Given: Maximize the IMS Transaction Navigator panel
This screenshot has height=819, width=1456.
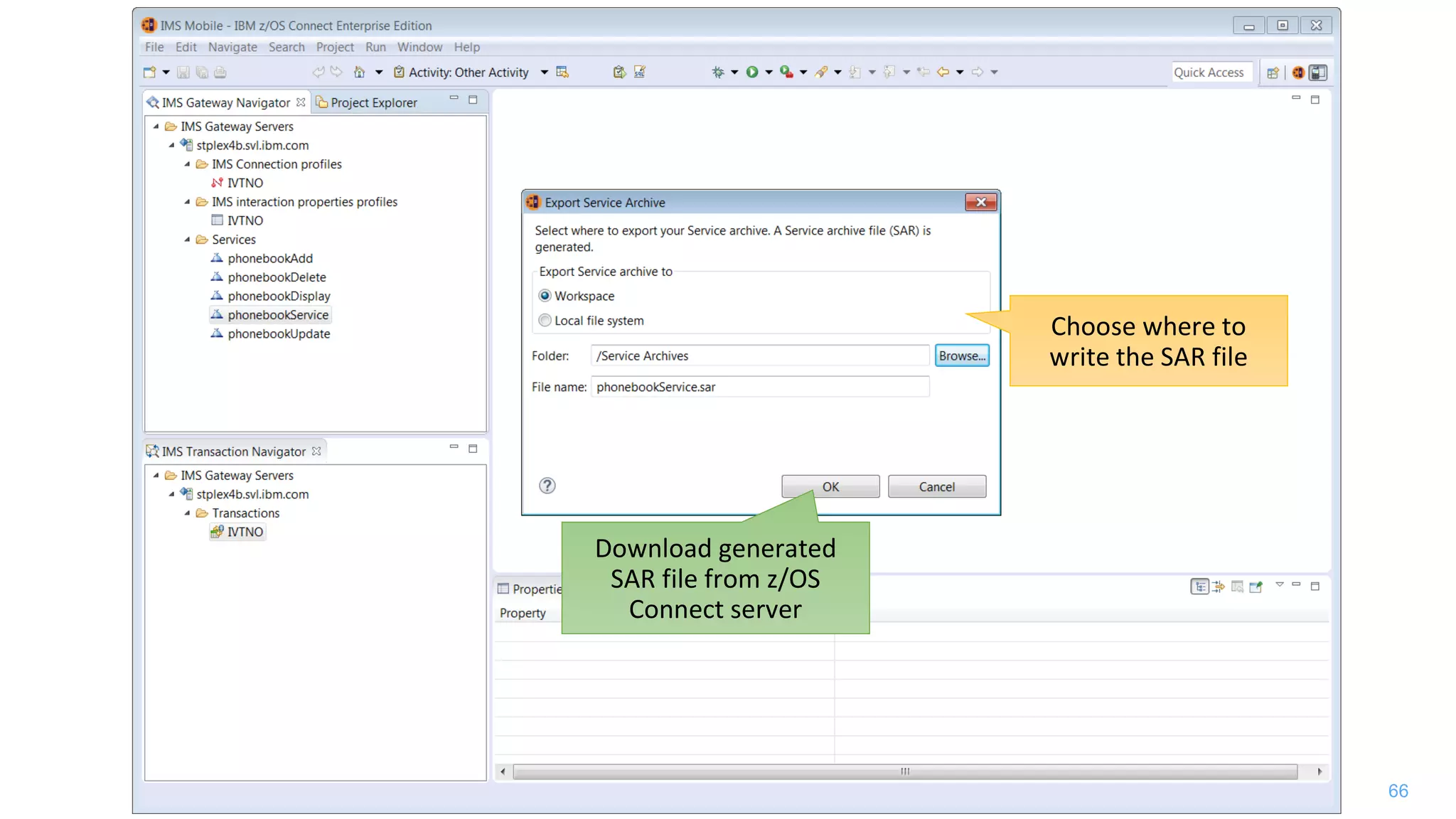Looking at the screenshot, I should coord(473,449).
